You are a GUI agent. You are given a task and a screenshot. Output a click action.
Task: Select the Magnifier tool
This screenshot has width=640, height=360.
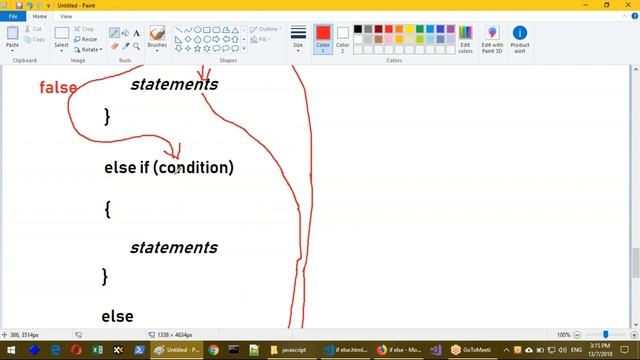tap(136, 46)
